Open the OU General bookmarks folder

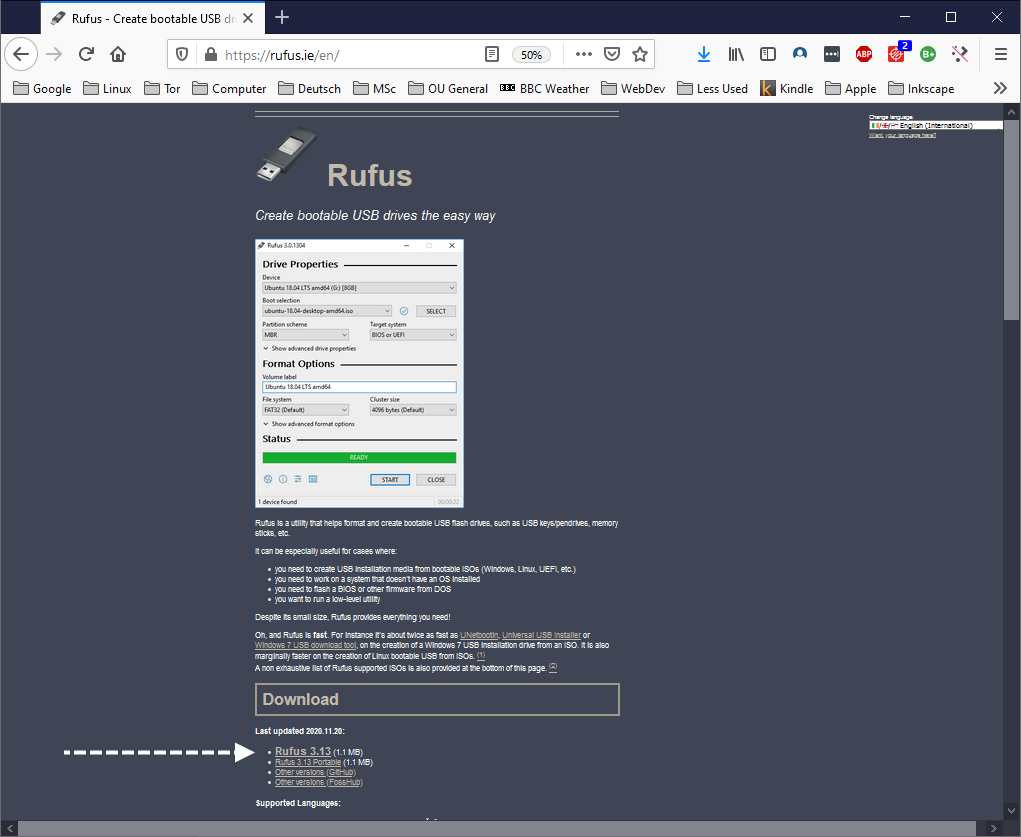pos(448,88)
